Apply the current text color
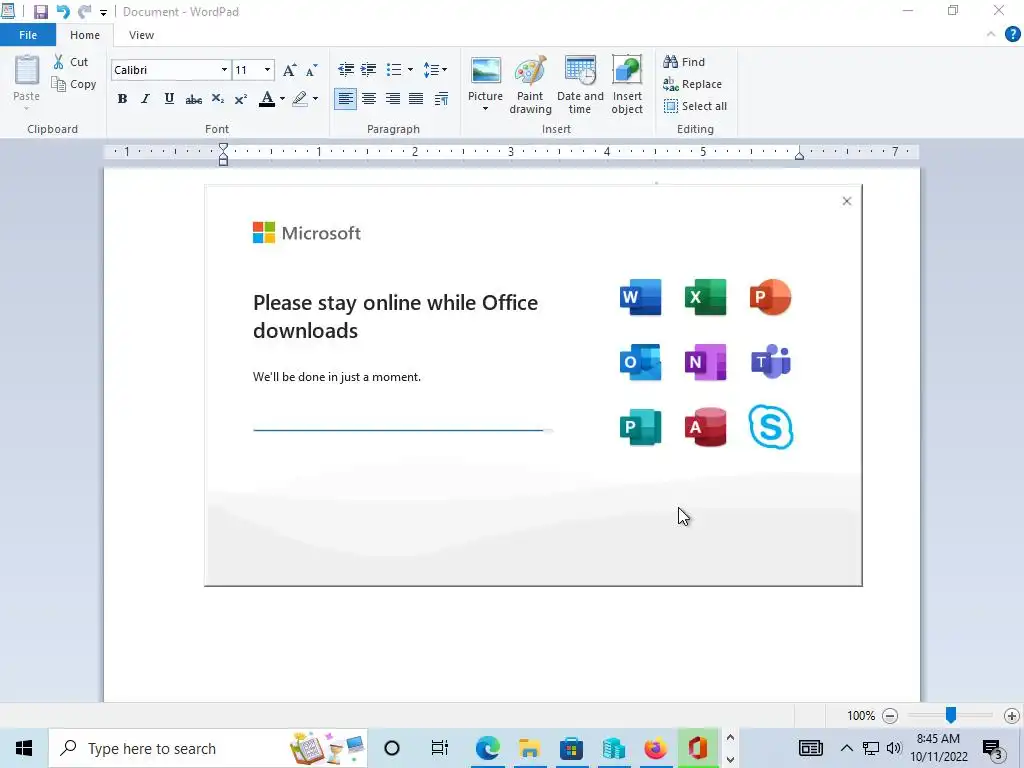 (266, 99)
